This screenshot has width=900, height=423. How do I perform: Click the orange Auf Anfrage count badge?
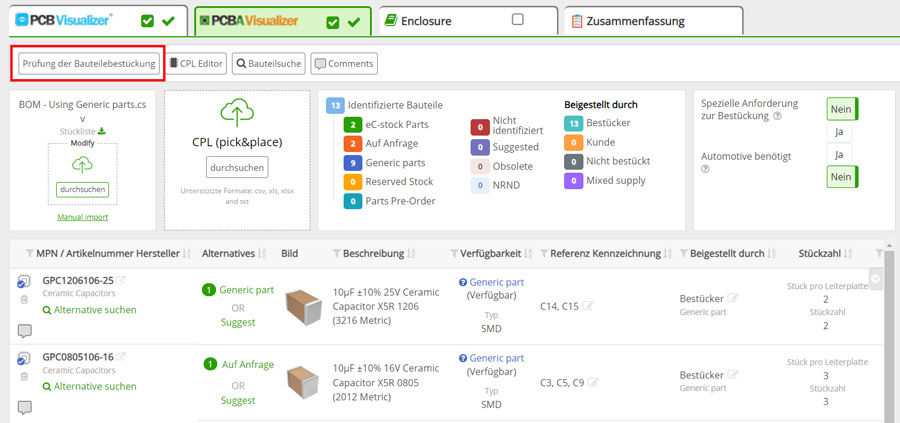pyautogui.click(x=352, y=143)
